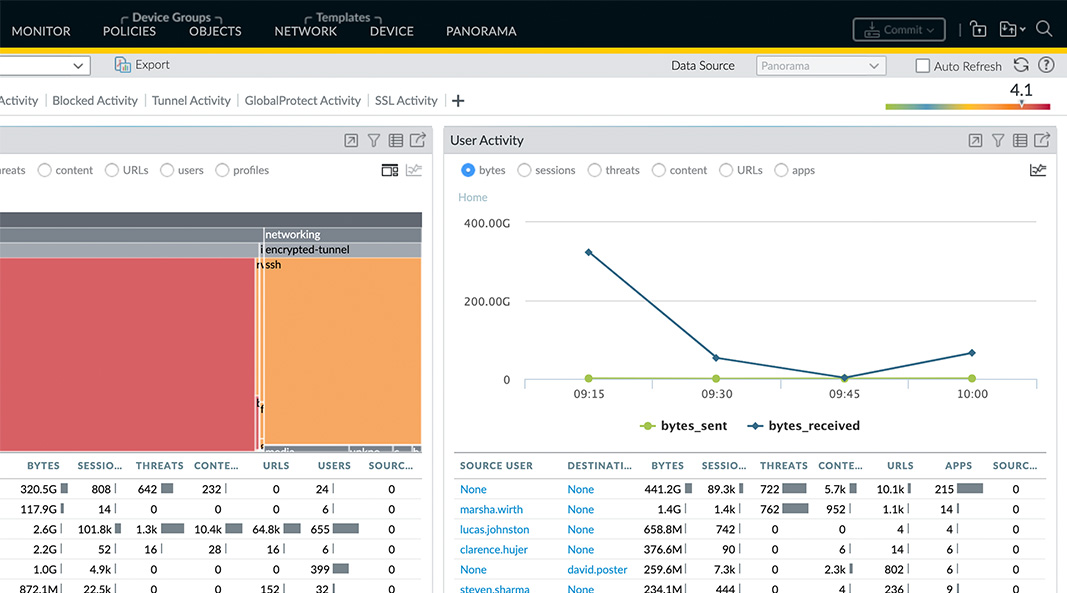Select the treemap view icon on left panel

pos(389,170)
